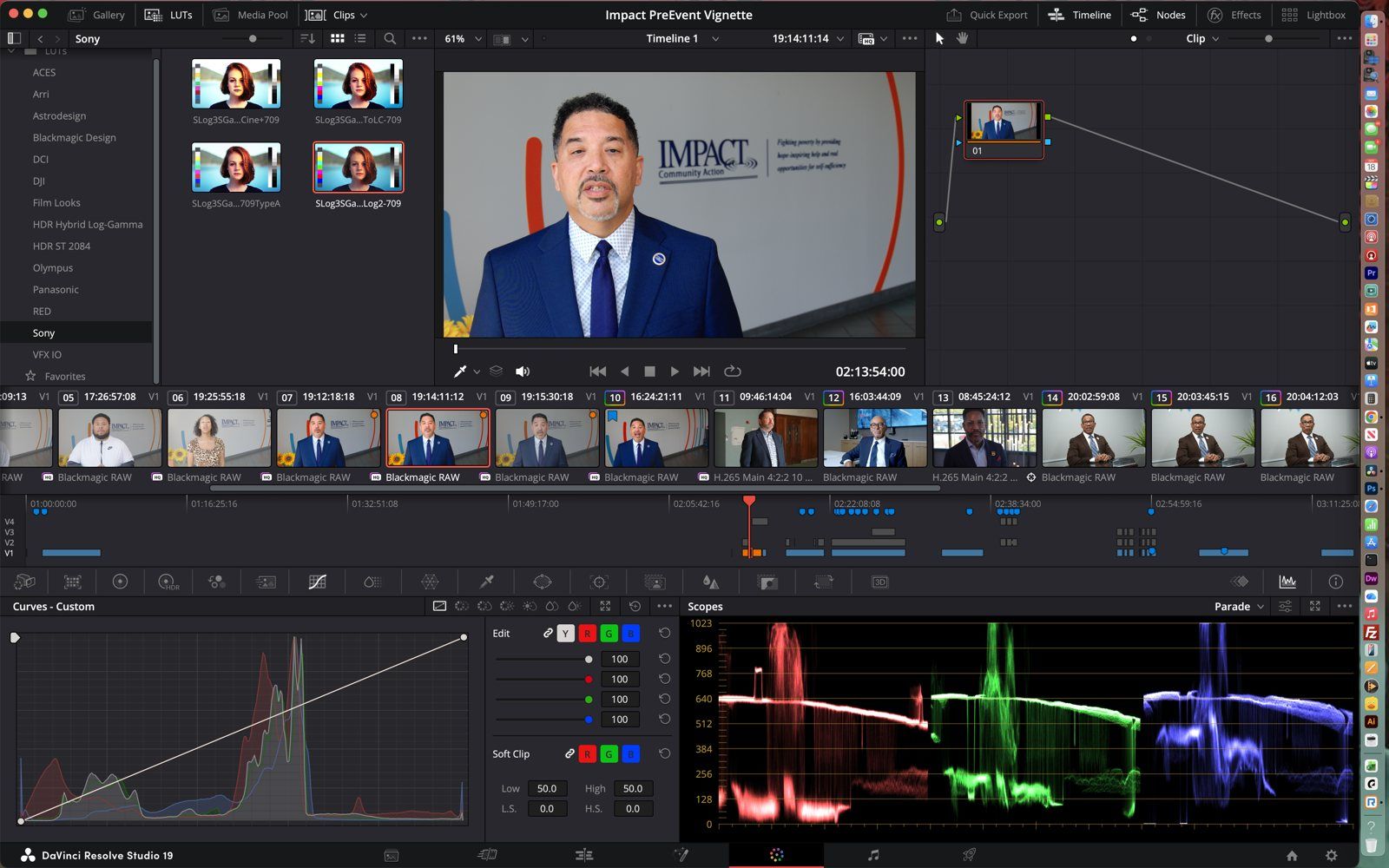Select clip 10 thumbnail in clip strip

click(655, 438)
